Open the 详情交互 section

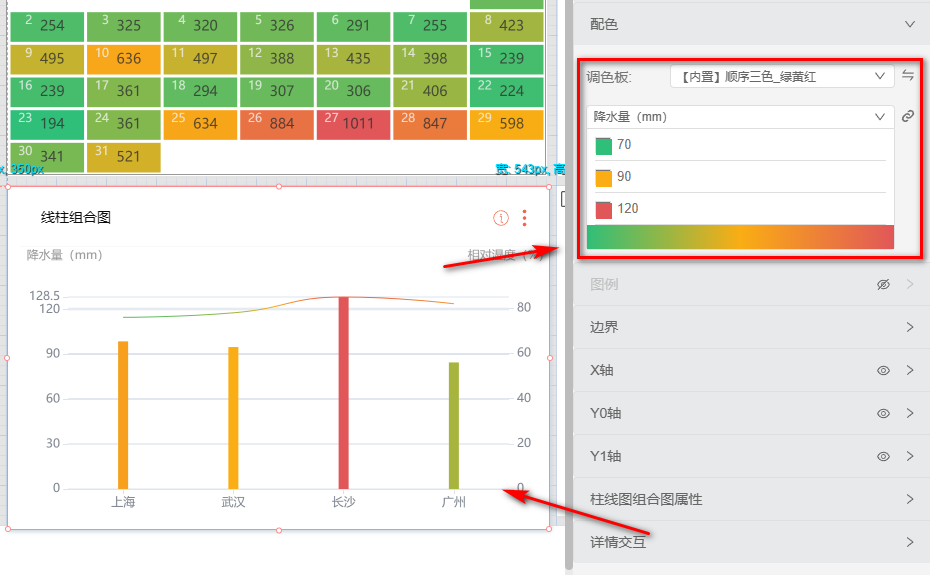909,543
